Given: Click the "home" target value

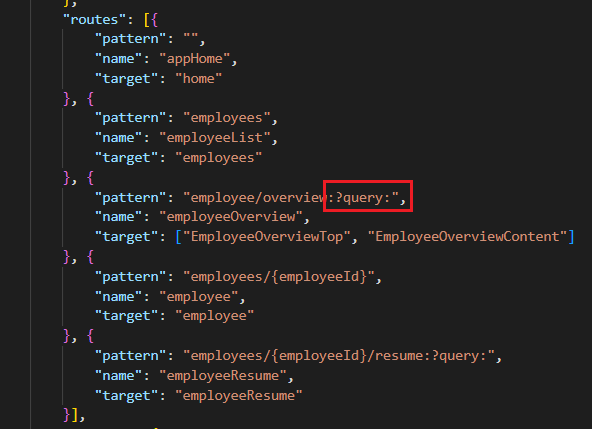Looking at the screenshot, I should point(199,79).
